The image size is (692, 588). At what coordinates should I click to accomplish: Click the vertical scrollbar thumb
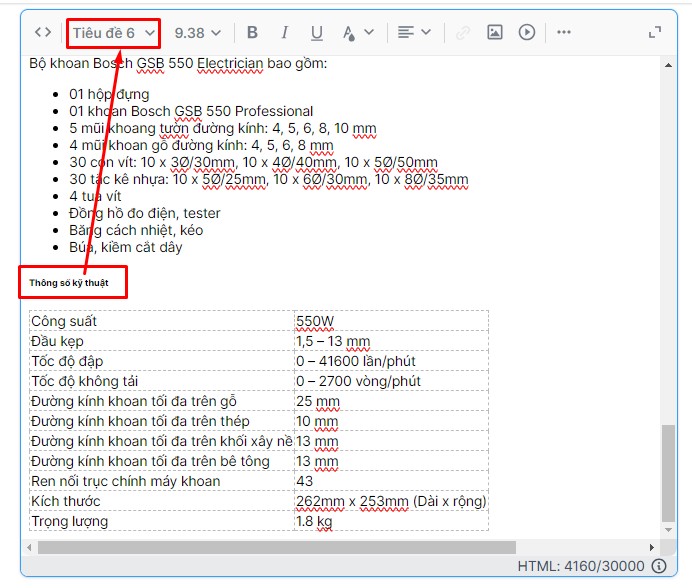pos(669,473)
